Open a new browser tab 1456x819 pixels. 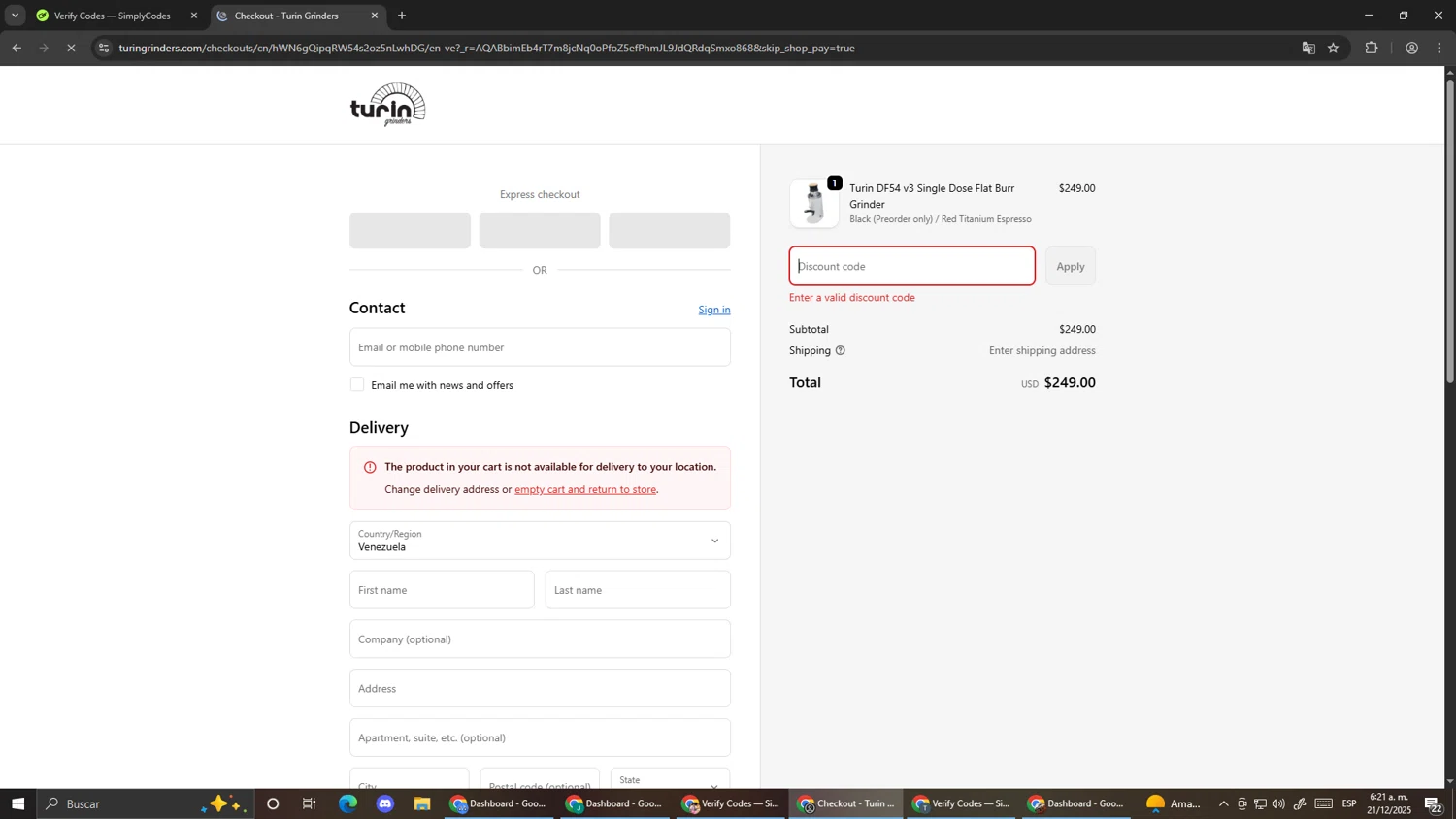(x=402, y=16)
